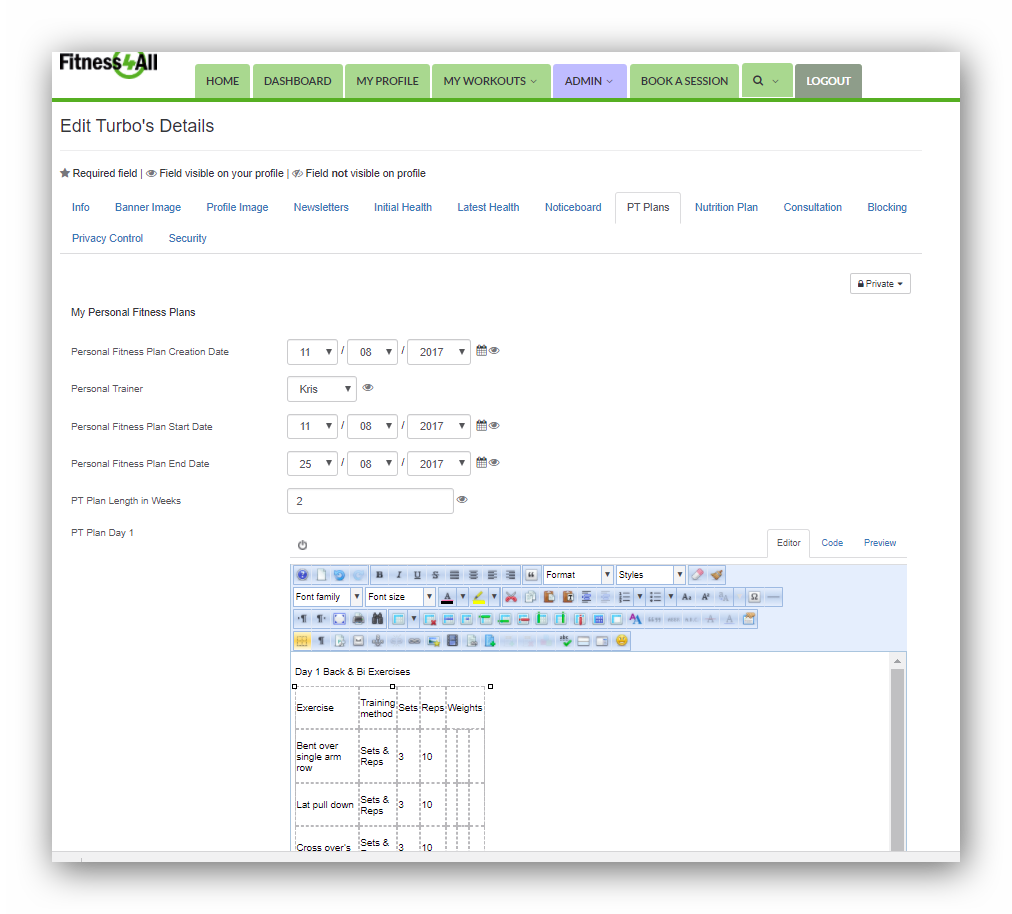Screen dimensions: 1012x914
Task: Open the Font family dropdown
Action: (x=327, y=597)
